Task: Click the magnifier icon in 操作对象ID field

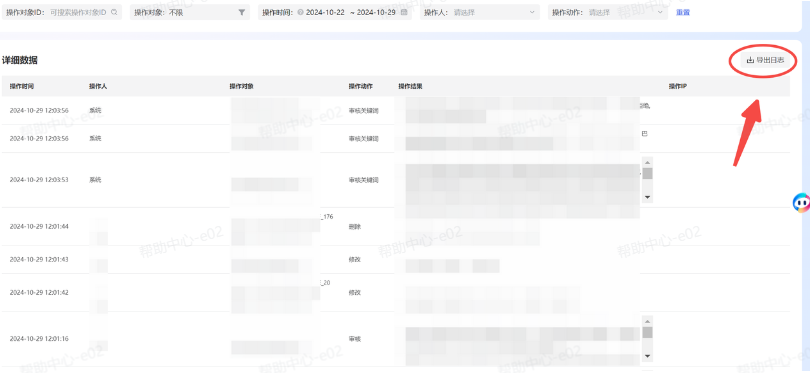Action: click(x=114, y=12)
